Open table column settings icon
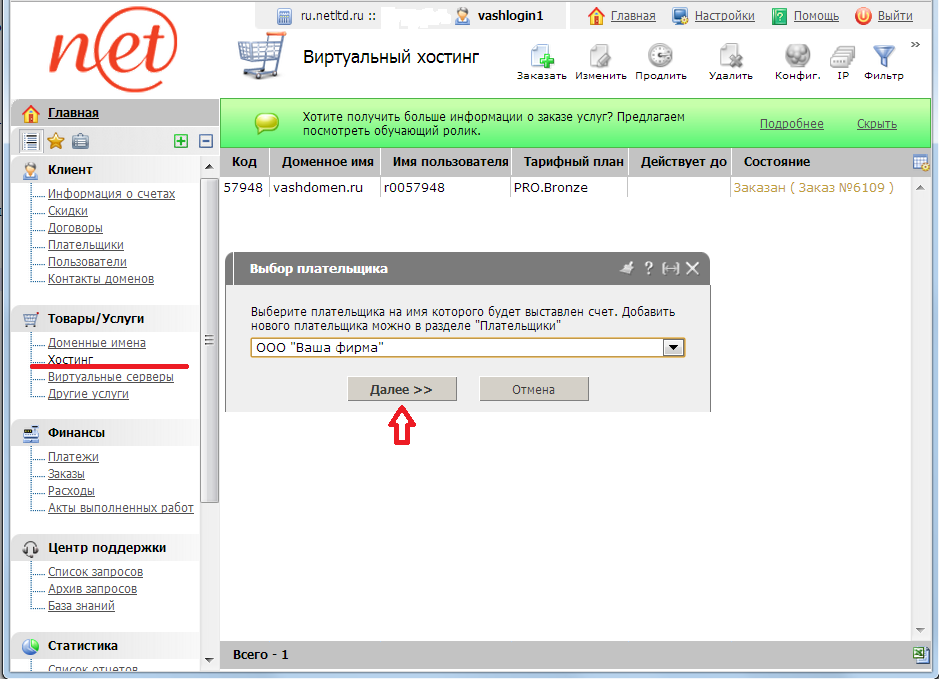This screenshot has height=679, width=939. 921,162
